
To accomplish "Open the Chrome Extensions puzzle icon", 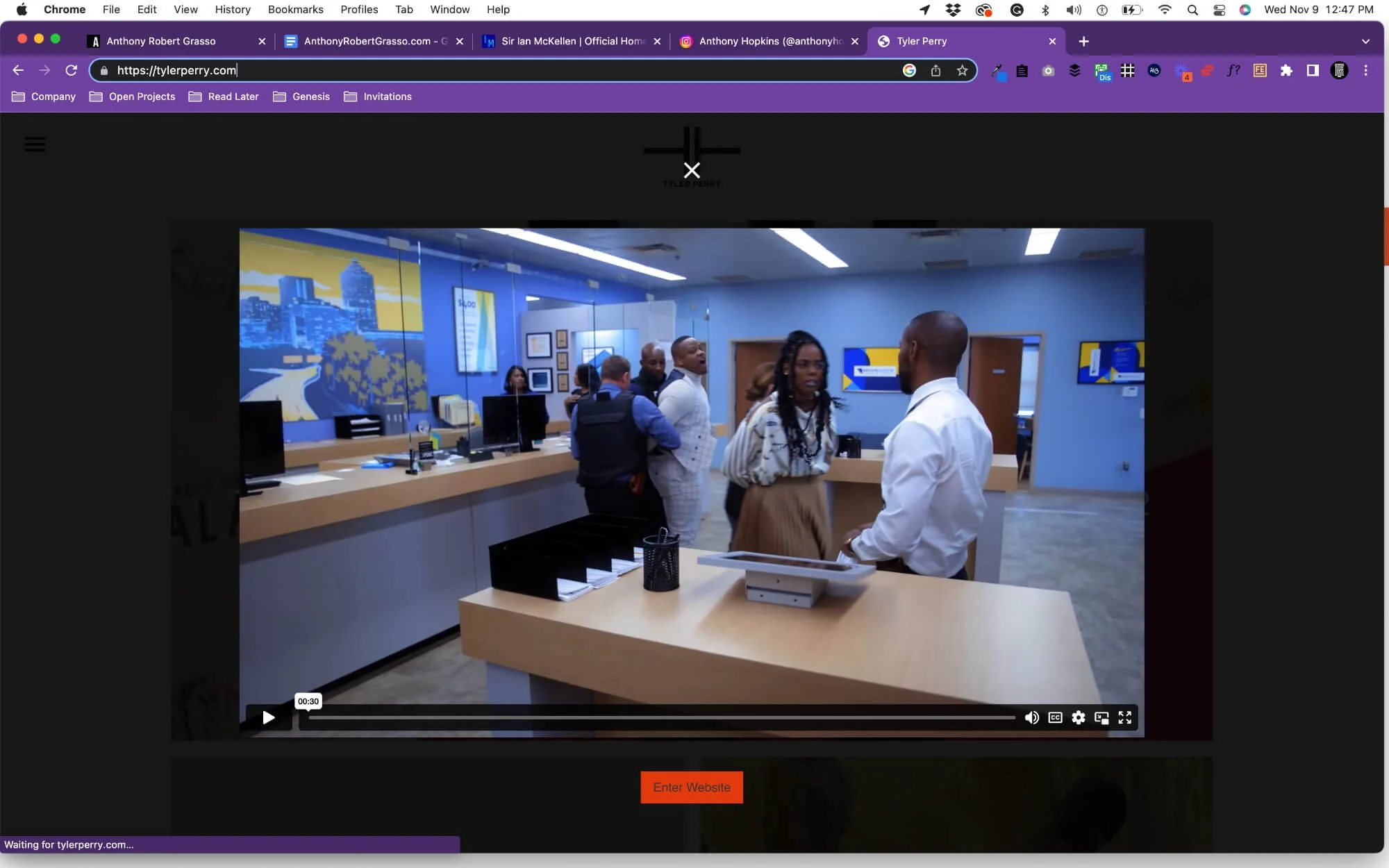I will 1286,70.
